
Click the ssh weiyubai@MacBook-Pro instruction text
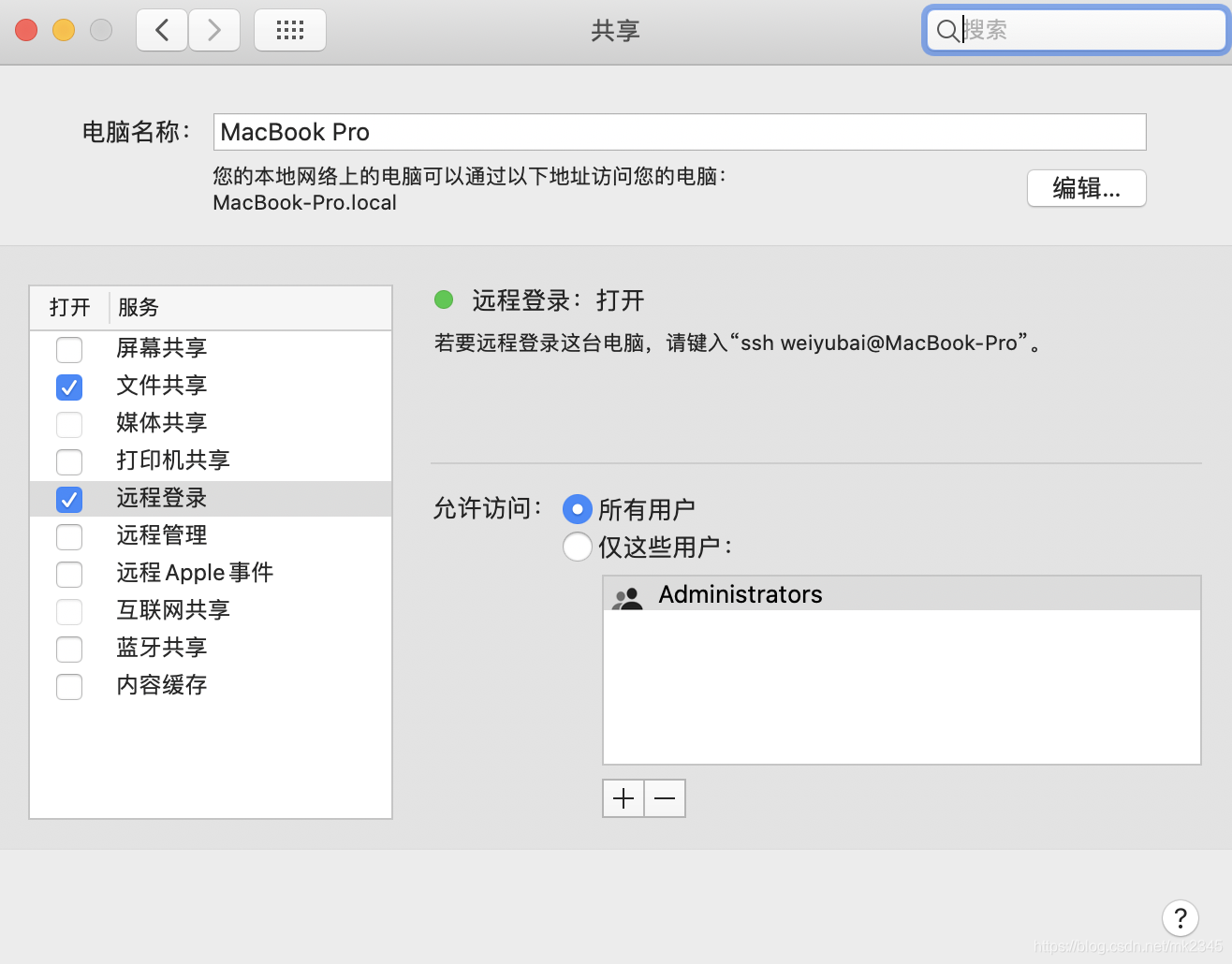pos(740,343)
